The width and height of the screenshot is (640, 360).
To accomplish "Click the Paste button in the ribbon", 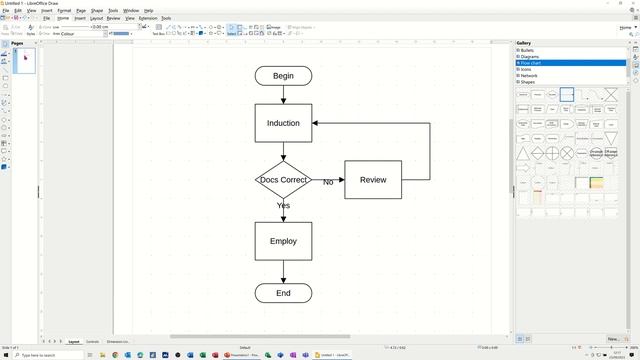I will coord(5,31).
